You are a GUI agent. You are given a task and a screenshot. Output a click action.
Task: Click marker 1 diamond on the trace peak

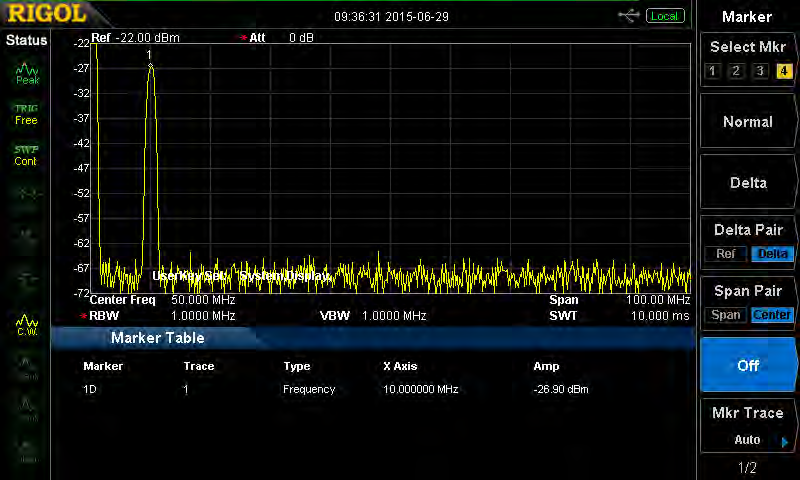(x=150, y=66)
